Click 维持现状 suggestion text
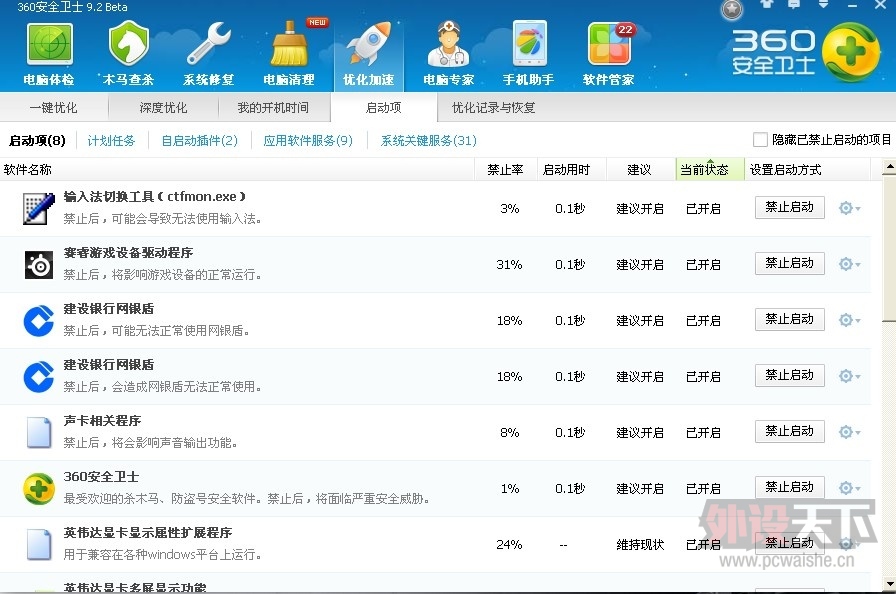The width and height of the screenshot is (896, 594). [x=640, y=545]
